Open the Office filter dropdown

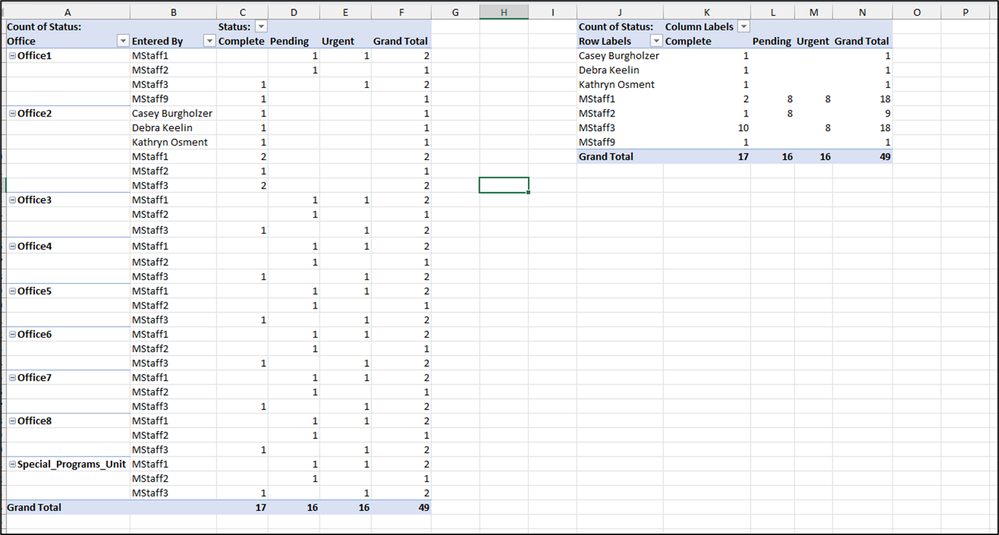pos(123,41)
